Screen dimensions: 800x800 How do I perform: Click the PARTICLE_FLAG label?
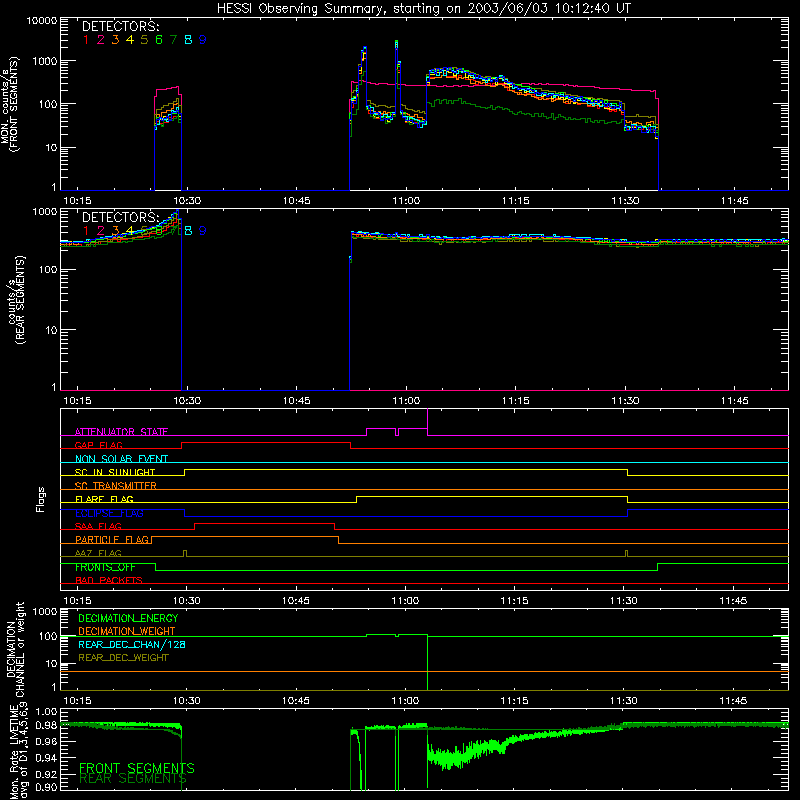112,539
